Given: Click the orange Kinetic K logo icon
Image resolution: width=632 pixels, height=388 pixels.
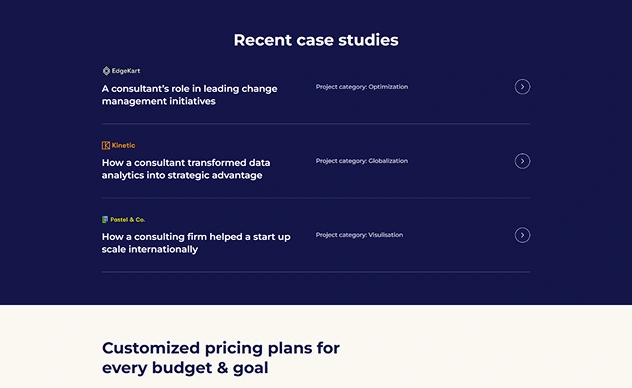Looking at the screenshot, I should point(106,145).
